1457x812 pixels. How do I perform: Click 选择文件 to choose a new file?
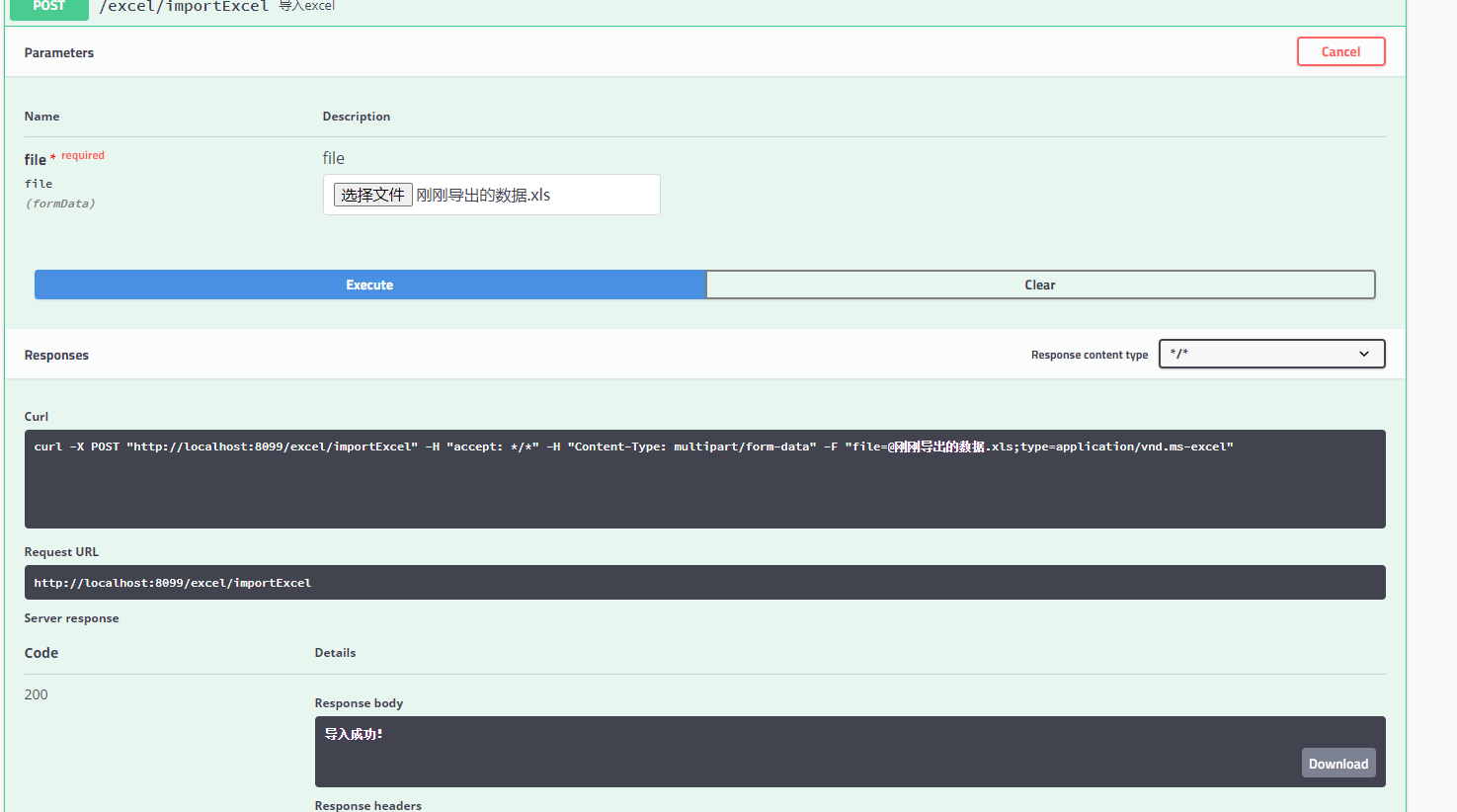pyautogui.click(x=372, y=194)
